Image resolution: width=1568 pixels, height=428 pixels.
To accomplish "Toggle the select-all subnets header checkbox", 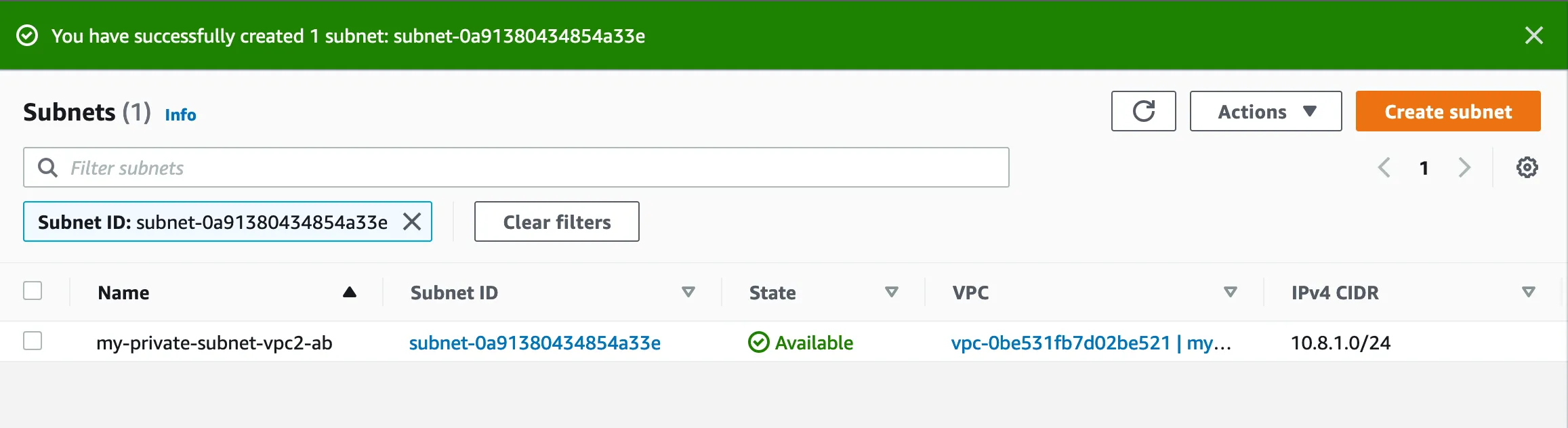I will 33,291.
